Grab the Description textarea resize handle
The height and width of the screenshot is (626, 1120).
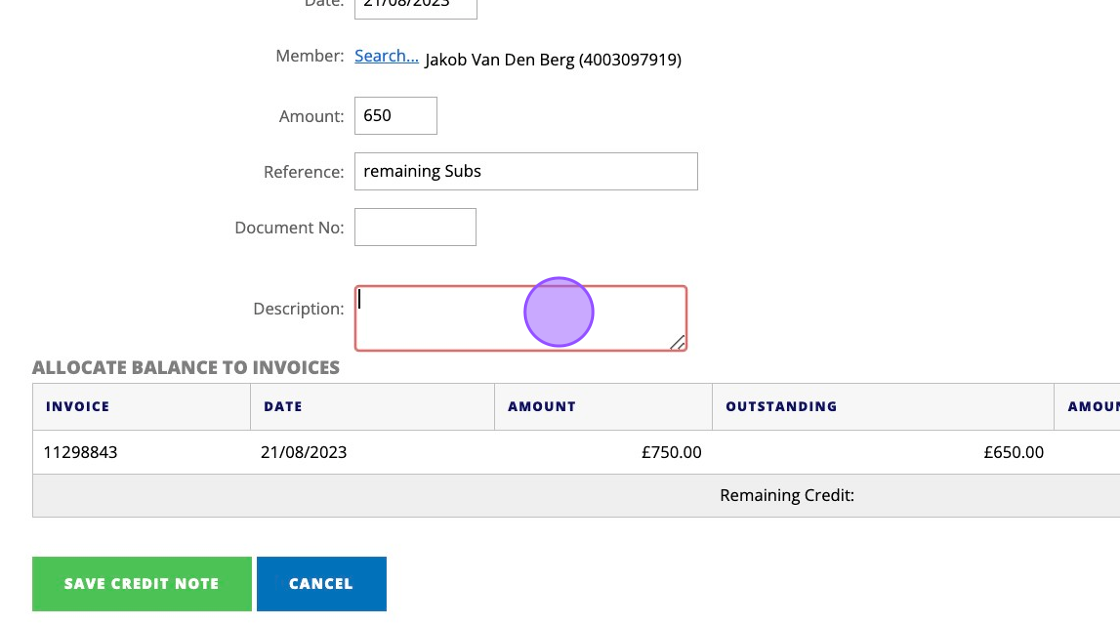(x=677, y=342)
